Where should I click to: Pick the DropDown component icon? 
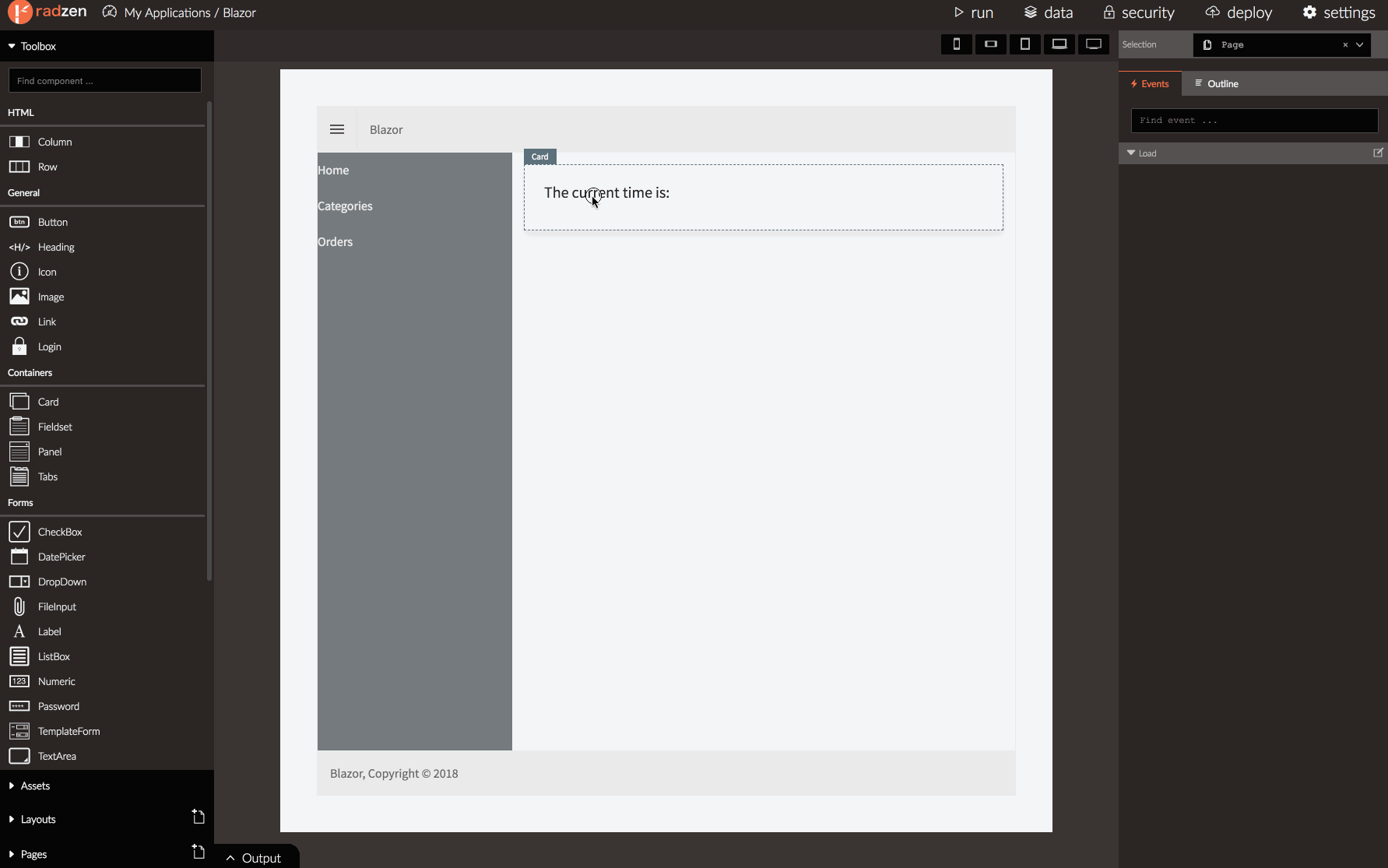click(x=19, y=582)
